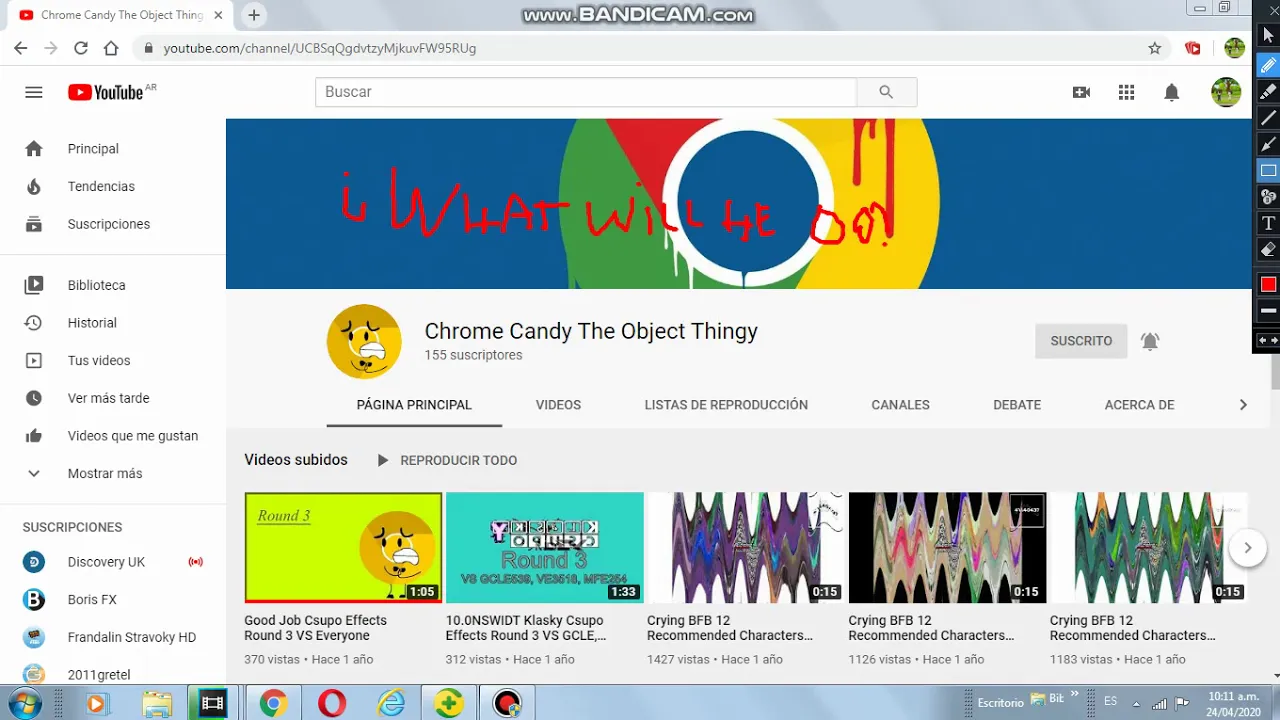The image size is (1280, 720).
Task: Change the Bandicam line thickness
Action: pos(1268,311)
